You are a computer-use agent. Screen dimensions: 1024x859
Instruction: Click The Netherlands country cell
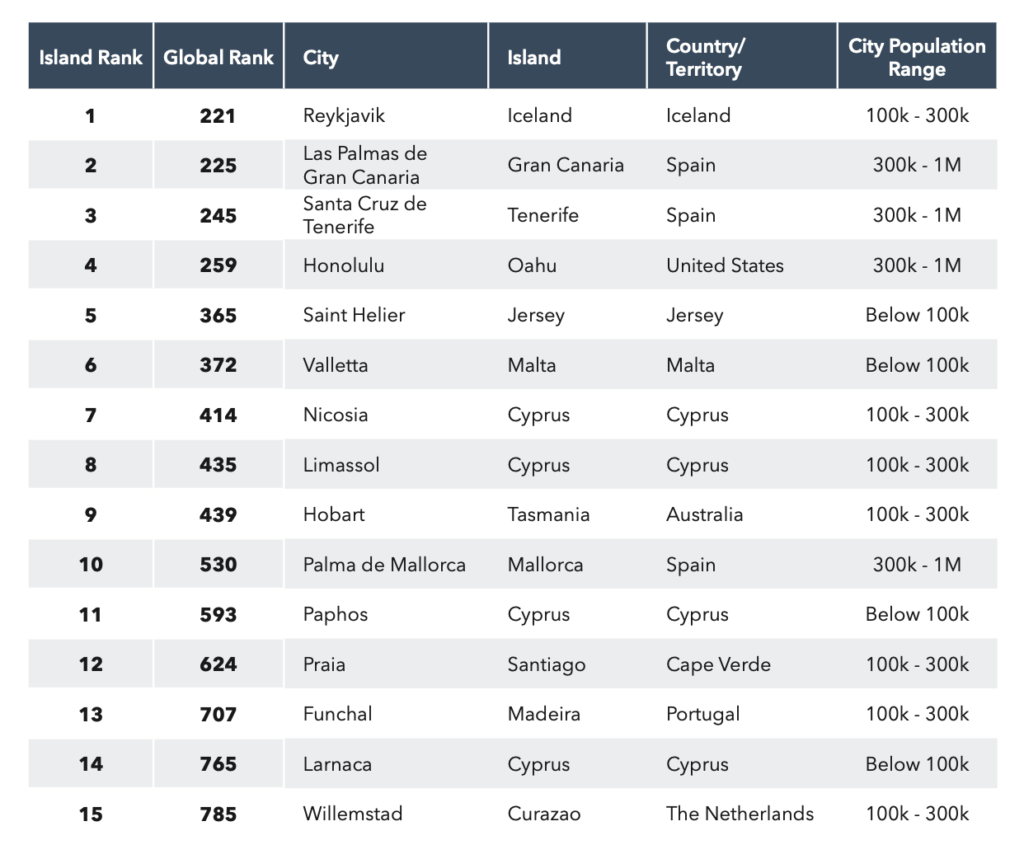740,814
